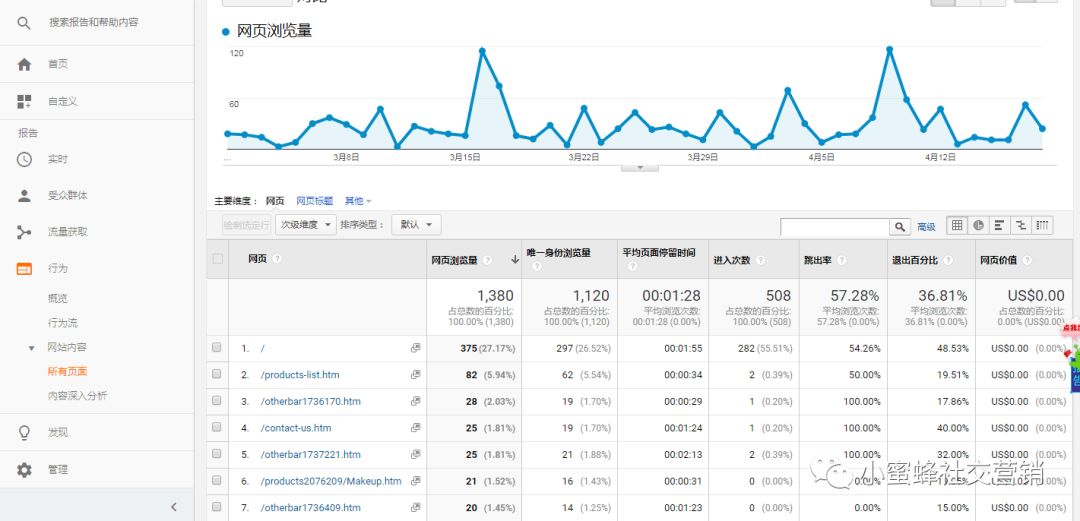Viewport: 1080px width, 521px height.
Task: Open the 其他 primary dimension dropdown
Action: coord(358,201)
